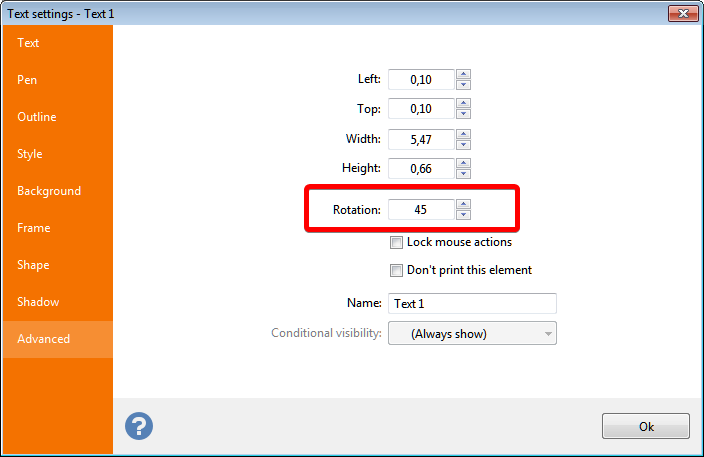Click the Ok button

[x=645, y=426]
